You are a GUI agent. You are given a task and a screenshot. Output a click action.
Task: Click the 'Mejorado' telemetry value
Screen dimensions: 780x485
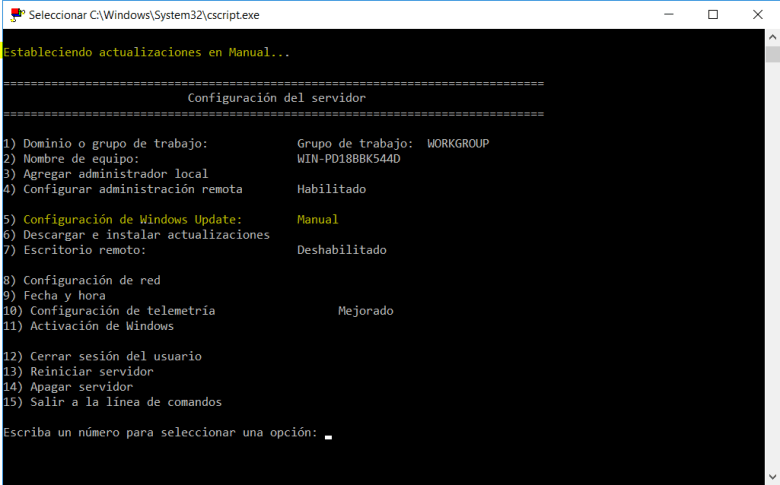(x=366, y=311)
